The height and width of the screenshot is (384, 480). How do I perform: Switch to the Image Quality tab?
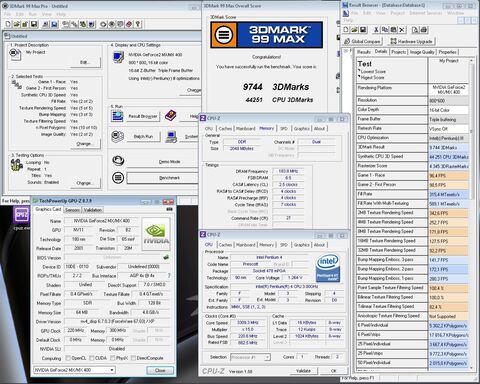point(422,52)
